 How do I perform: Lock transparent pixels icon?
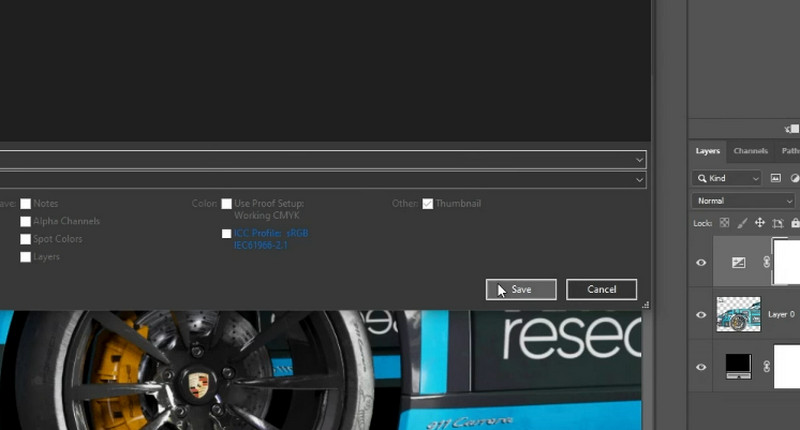(x=724, y=223)
